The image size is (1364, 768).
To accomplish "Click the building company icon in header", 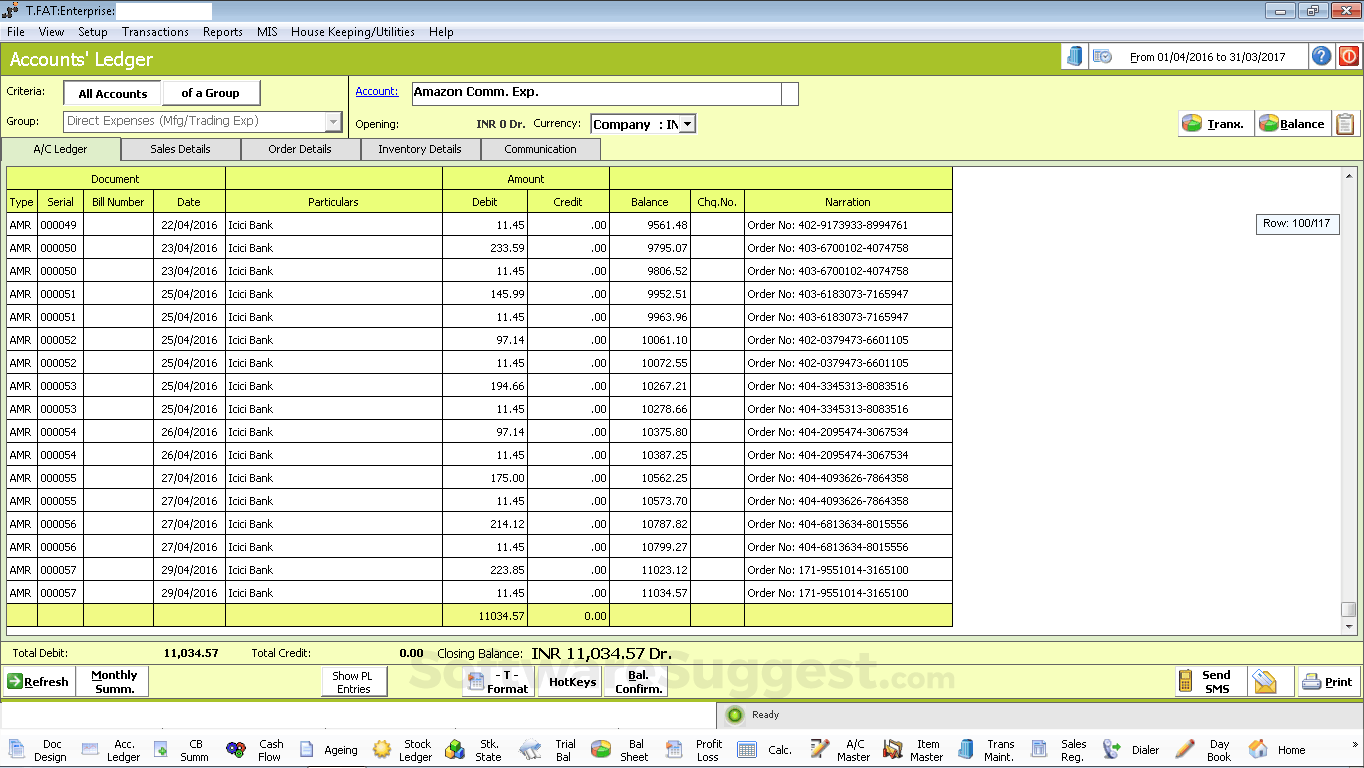I will coord(1074,57).
